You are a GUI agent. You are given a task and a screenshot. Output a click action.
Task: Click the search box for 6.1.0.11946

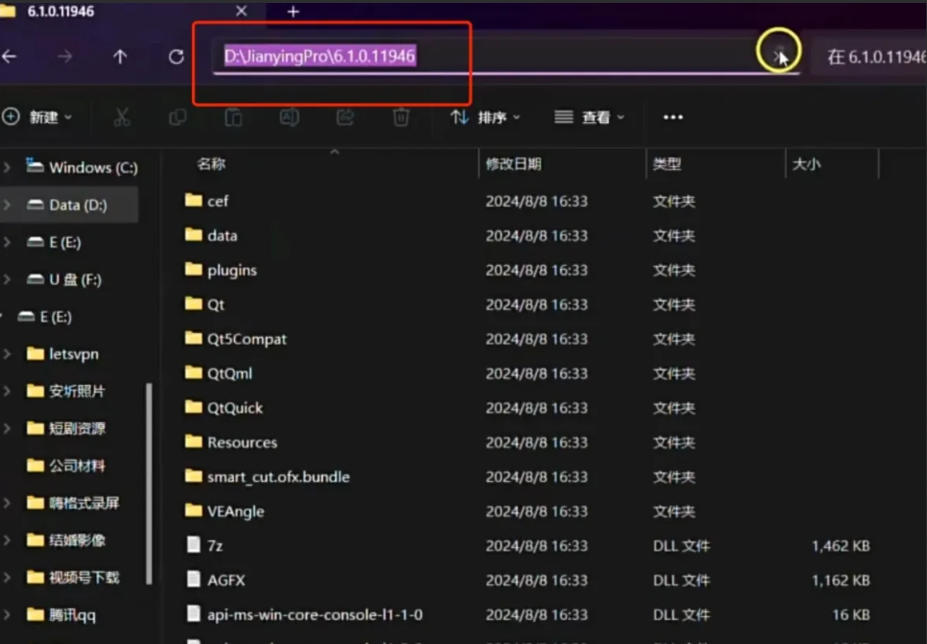tap(869, 57)
